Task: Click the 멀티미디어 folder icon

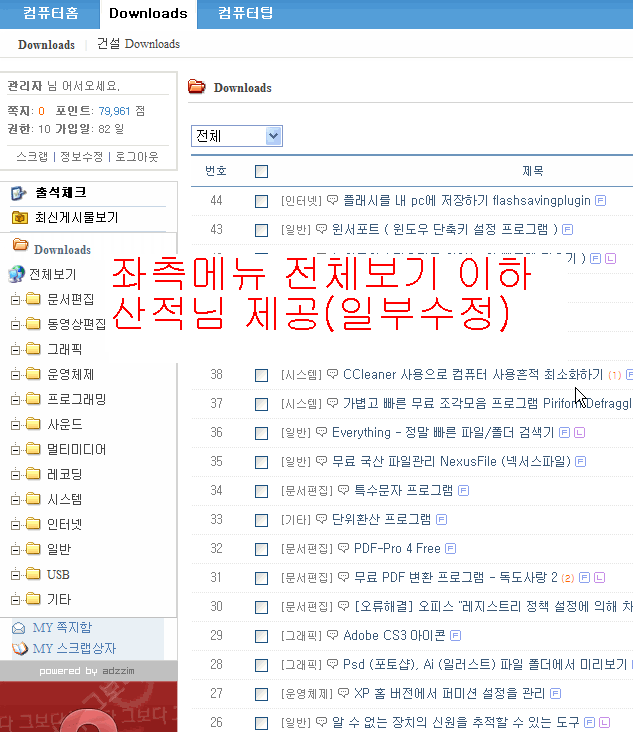Action: (33, 449)
